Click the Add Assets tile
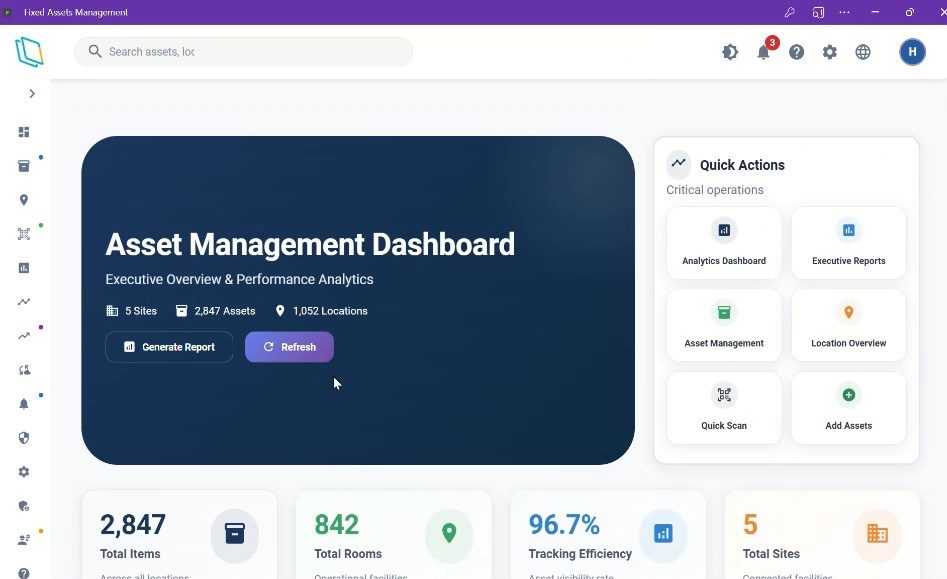 [848, 408]
